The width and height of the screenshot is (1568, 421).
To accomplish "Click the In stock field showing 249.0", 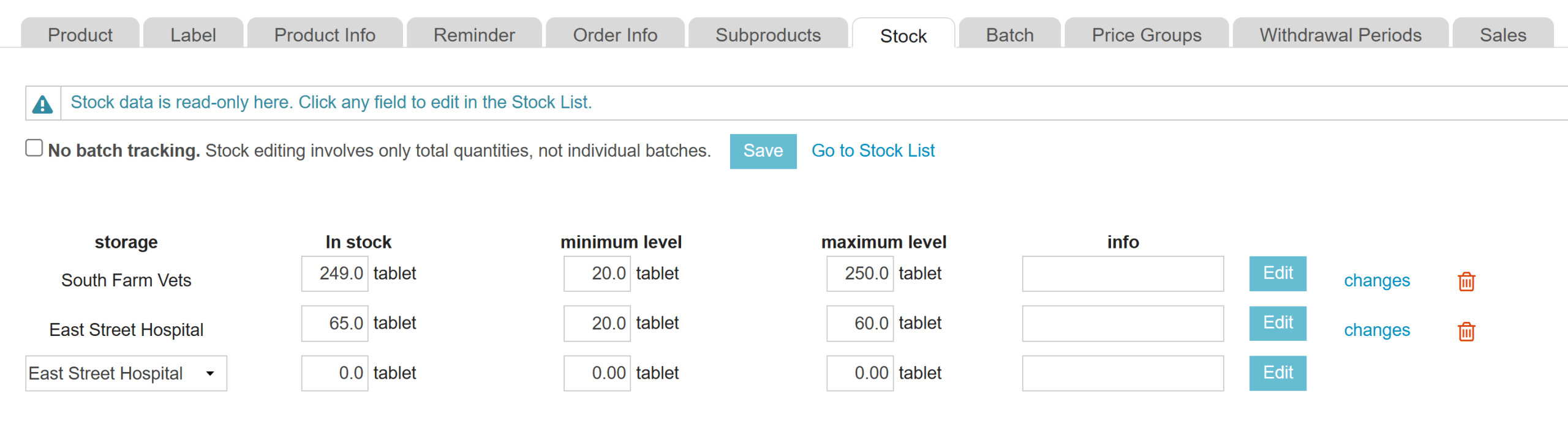I will [334, 274].
